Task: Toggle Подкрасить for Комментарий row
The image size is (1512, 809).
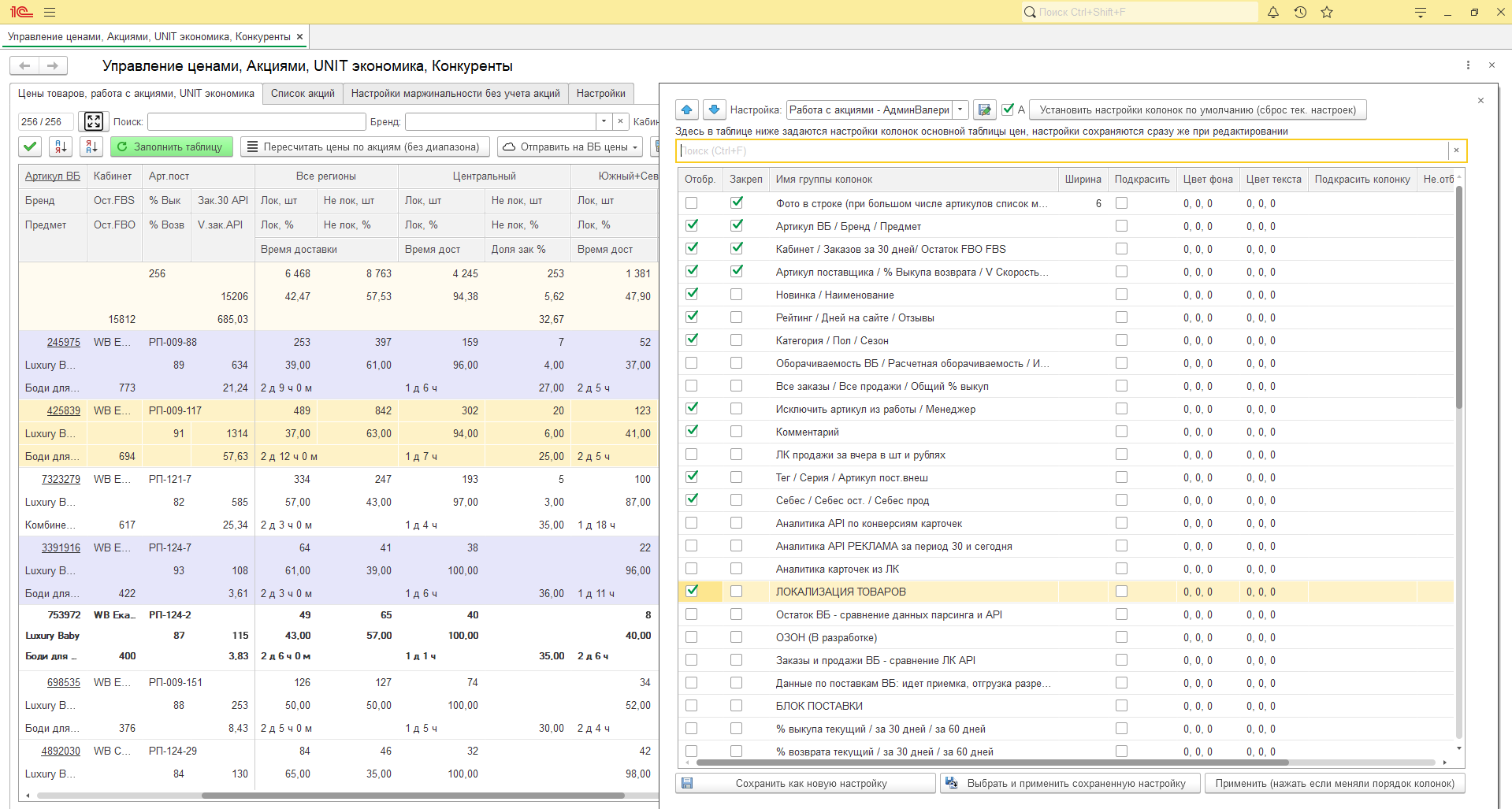Action: (1122, 432)
